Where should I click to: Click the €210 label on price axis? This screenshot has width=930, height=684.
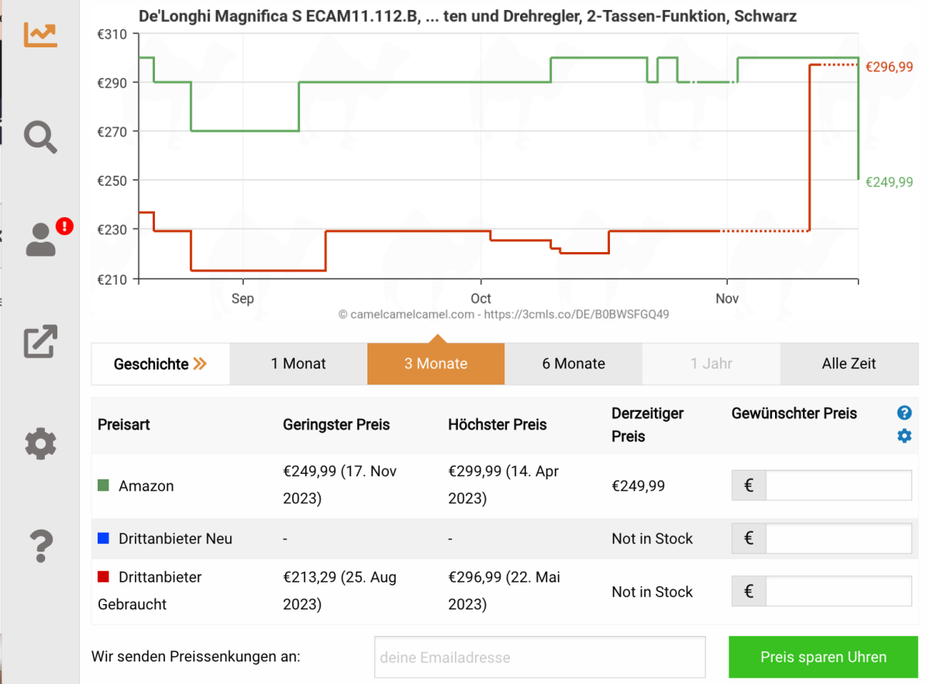pyautogui.click(x=112, y=279)
